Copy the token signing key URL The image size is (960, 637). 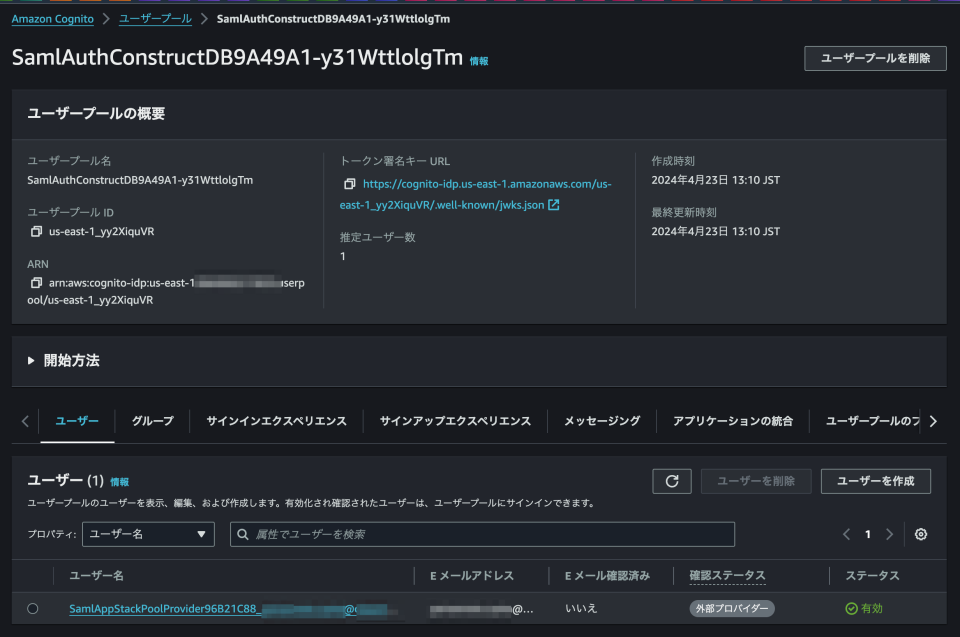point(350,184)
